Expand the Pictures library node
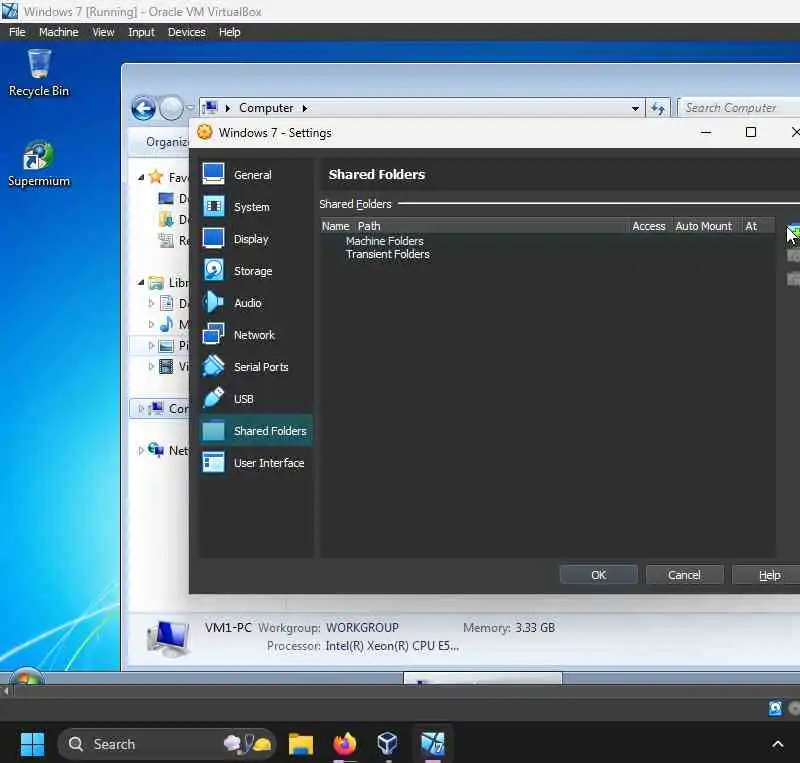This screenshot has width=800, height=763. pos(151,346)
